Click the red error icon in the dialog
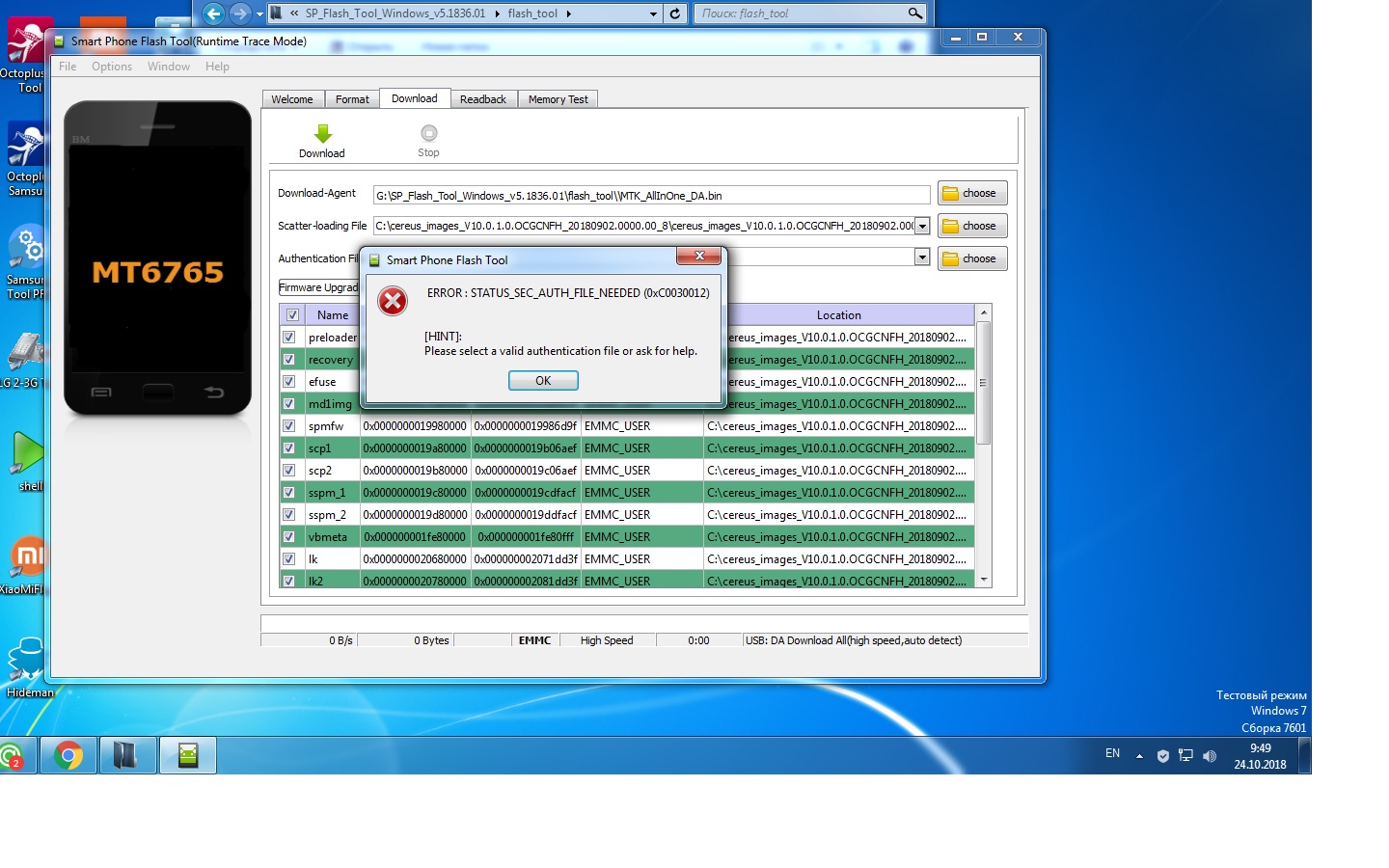This screenshot has height=868, width=1389. point(393,301)
